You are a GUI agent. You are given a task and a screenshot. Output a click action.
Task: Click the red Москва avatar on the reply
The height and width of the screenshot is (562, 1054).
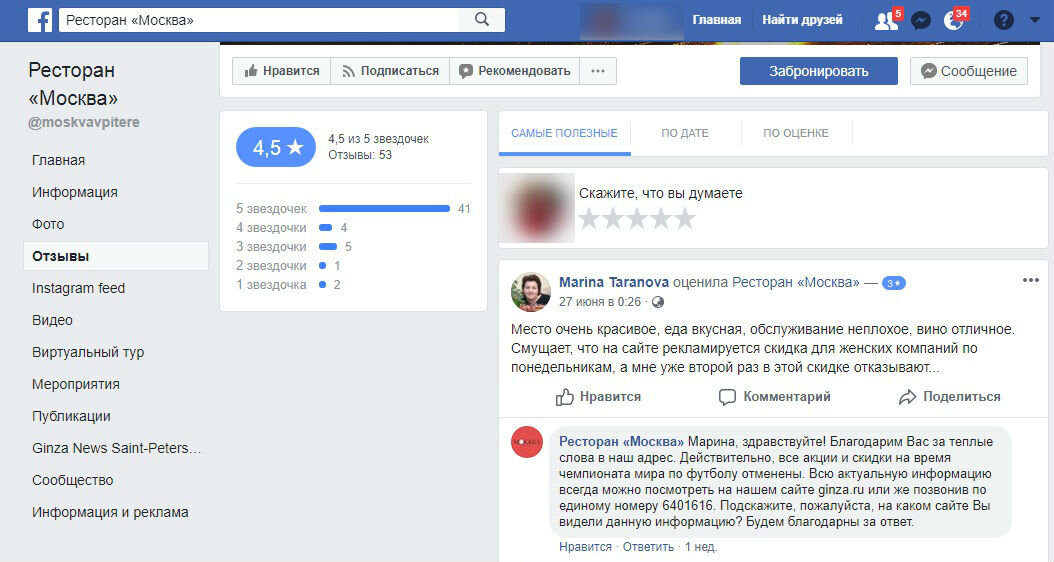pyautogui.click(x=526, y=442)
